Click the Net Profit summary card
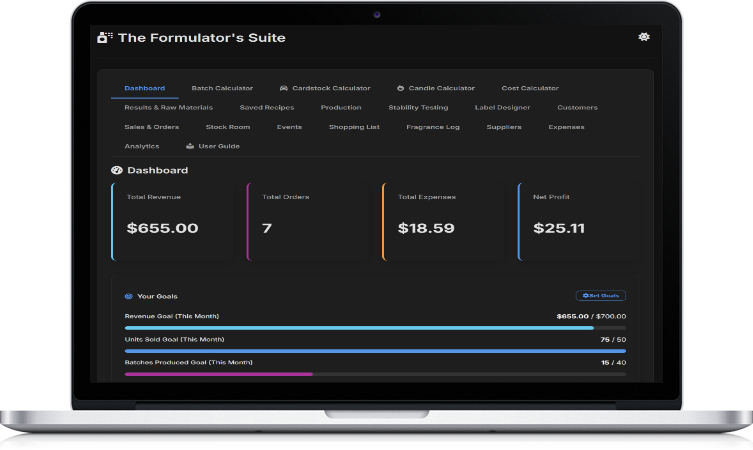The image size is (753, 450). [579, 221]
